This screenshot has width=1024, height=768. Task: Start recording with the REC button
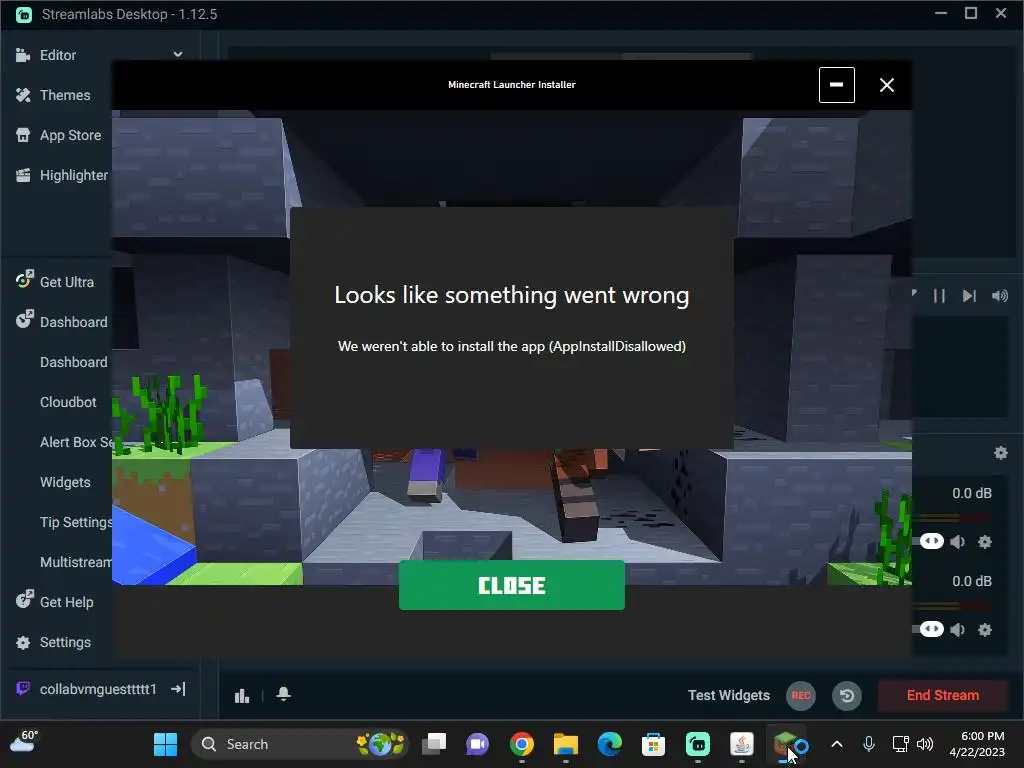pos(801,696)
